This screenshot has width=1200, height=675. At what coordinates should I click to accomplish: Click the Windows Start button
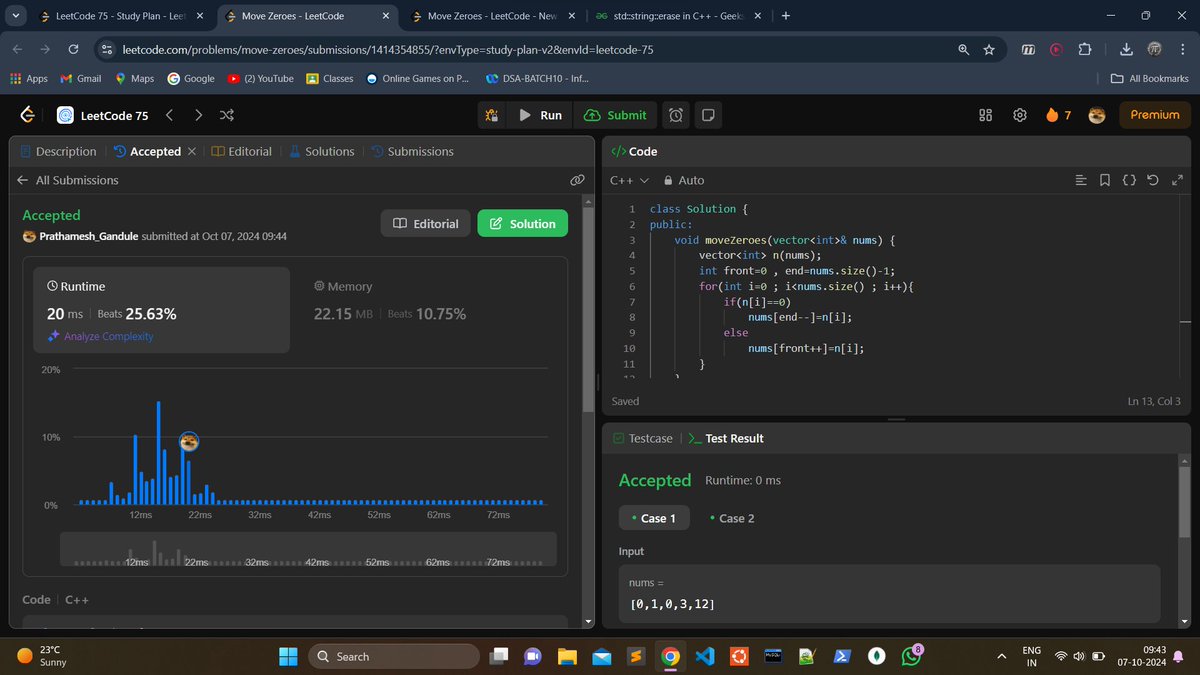click(x=288, y=656)
